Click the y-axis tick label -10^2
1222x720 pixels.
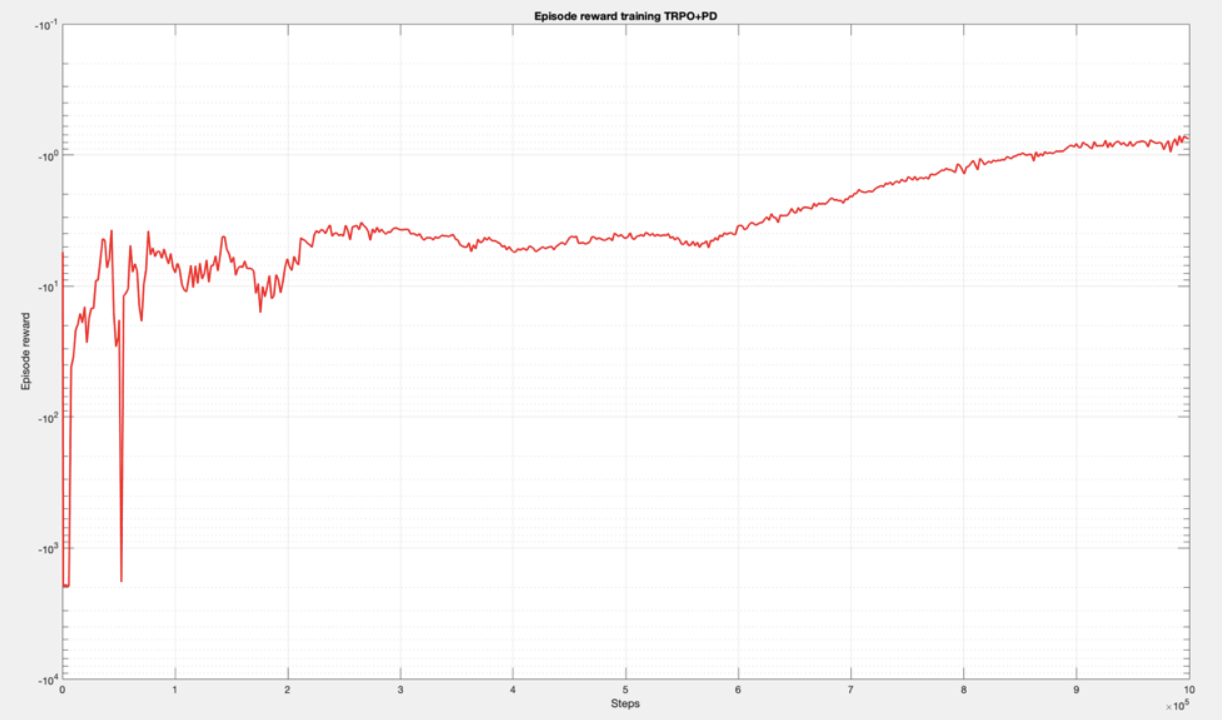(x=49, y=418)
